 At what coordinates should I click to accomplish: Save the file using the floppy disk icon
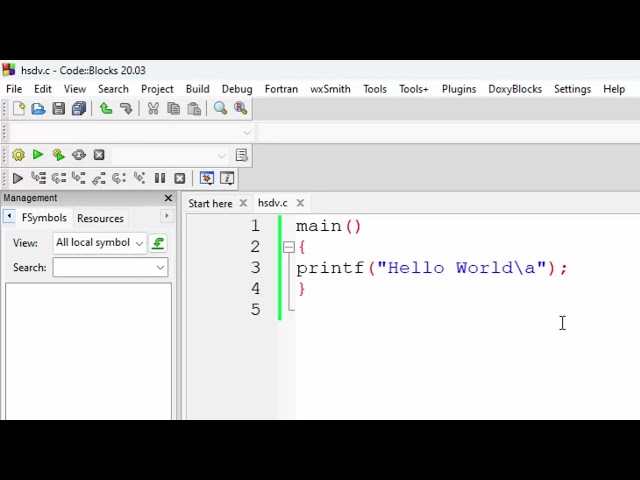[x=59, y=109]
